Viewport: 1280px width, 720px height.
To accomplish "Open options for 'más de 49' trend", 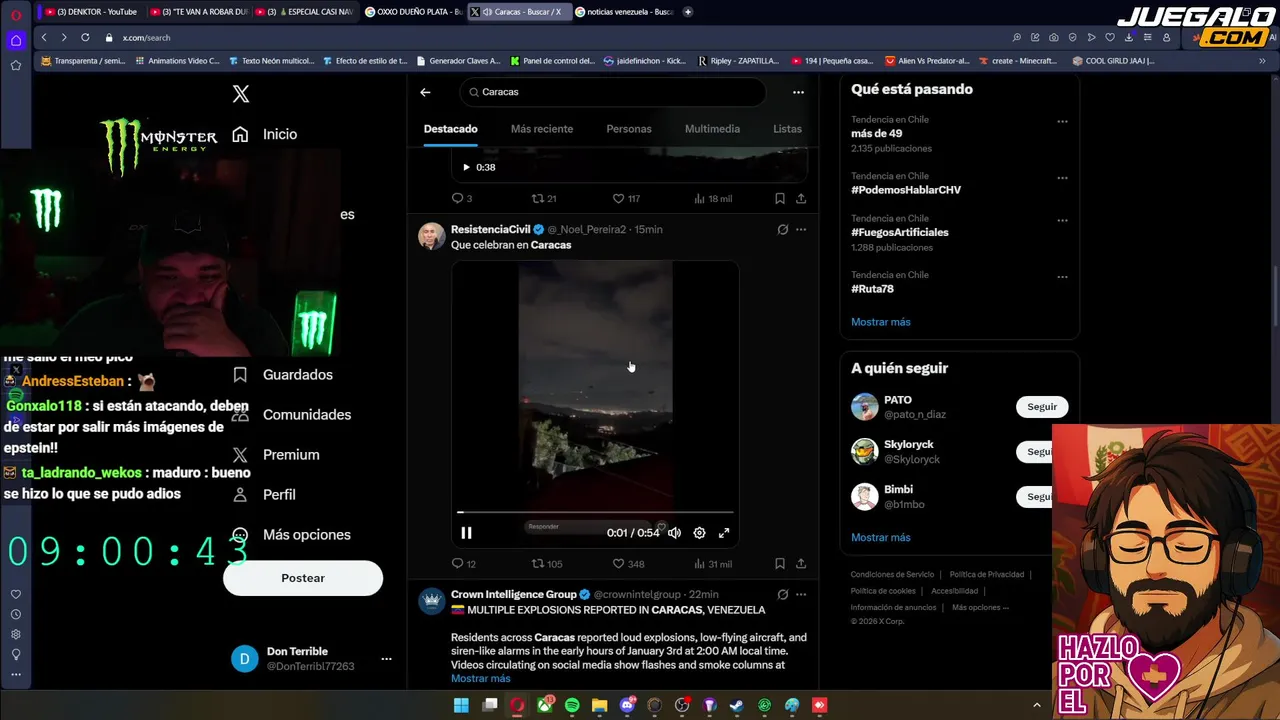I will pos(1062,122).
